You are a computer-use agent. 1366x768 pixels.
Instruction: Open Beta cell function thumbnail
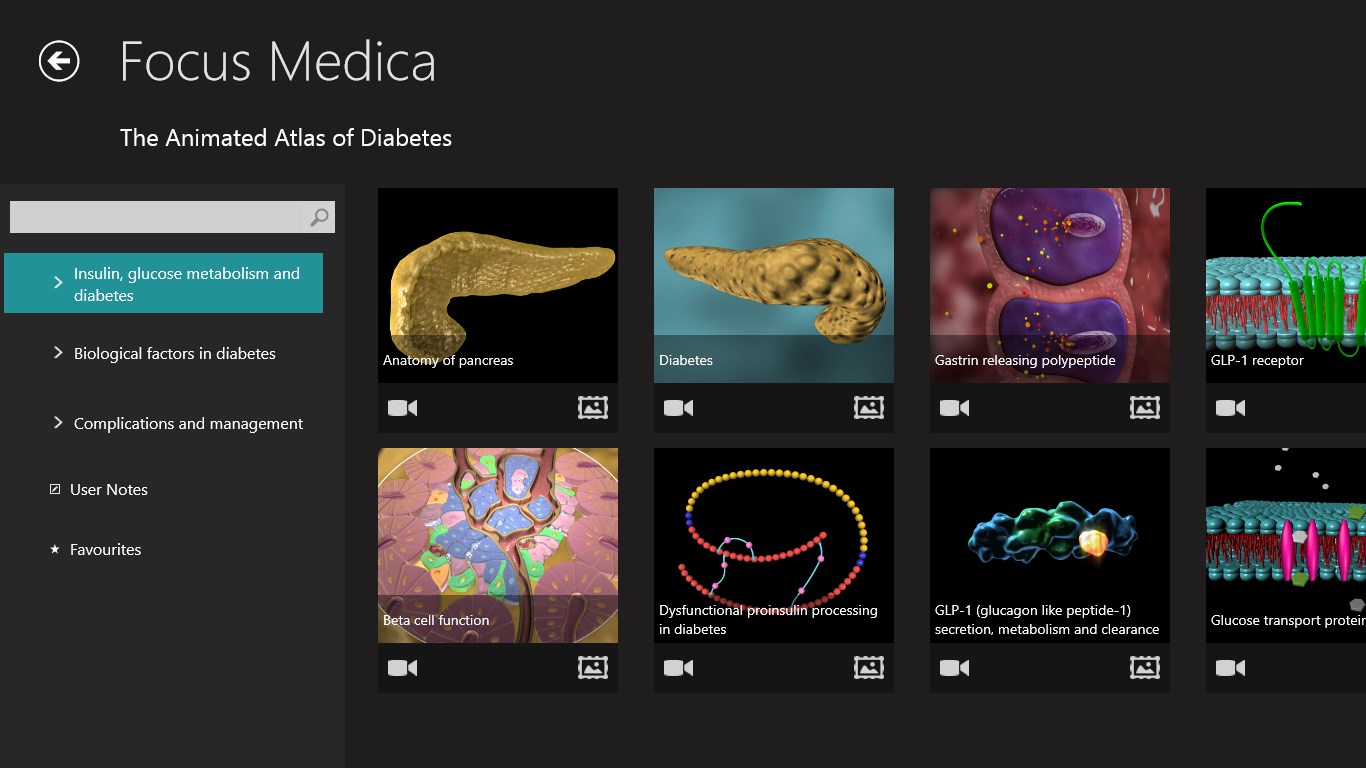point(498,530)
